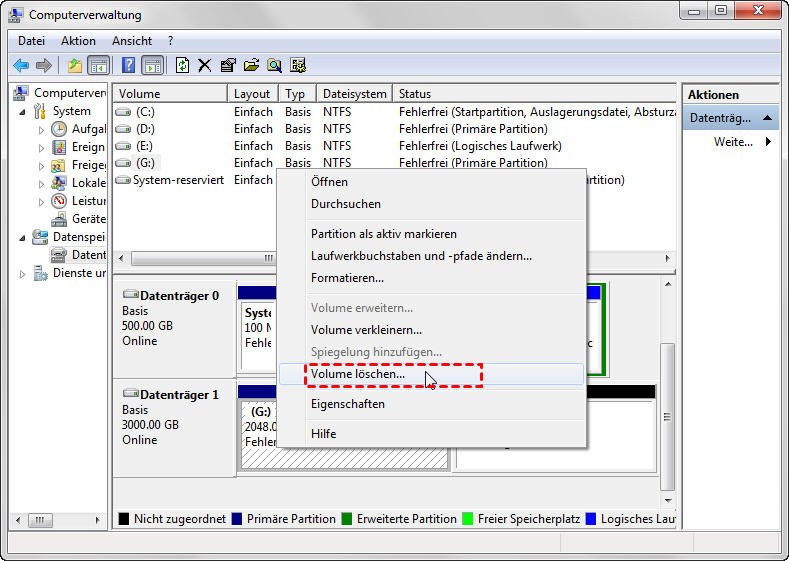The height and width of the screenshot is (561, 789).
Task: Click the Refresh toolbar icon
Action: pos(182,65)
